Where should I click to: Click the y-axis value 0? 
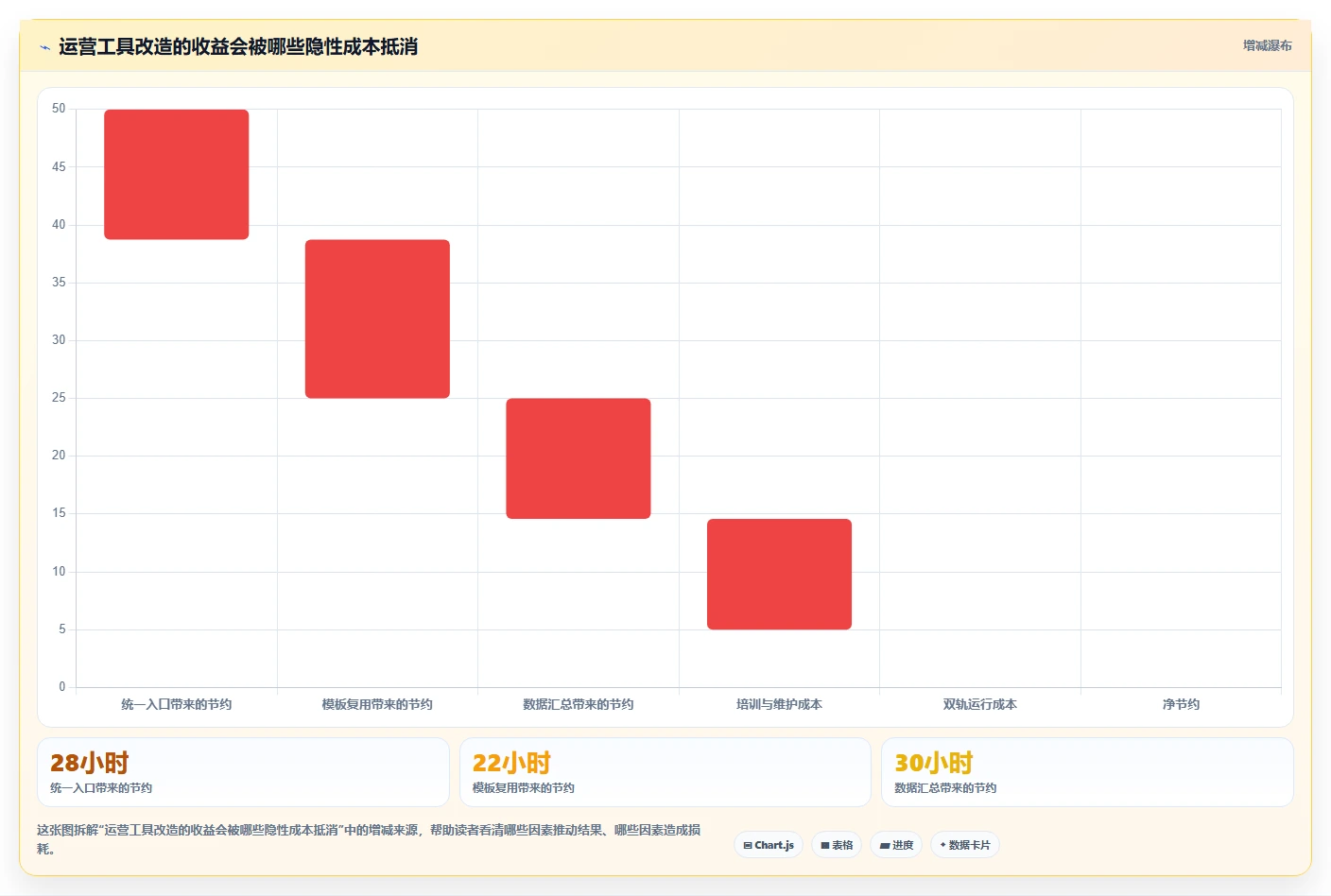(x=62, y=687)
